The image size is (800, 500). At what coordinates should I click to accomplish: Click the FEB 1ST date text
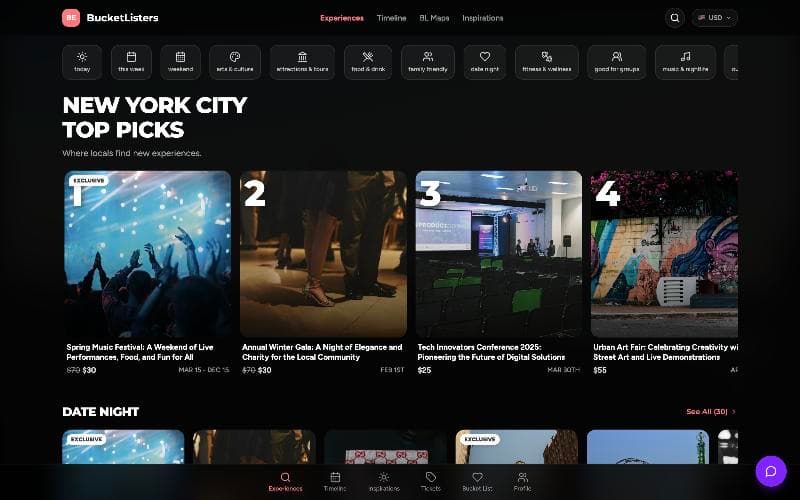point(392,370)
